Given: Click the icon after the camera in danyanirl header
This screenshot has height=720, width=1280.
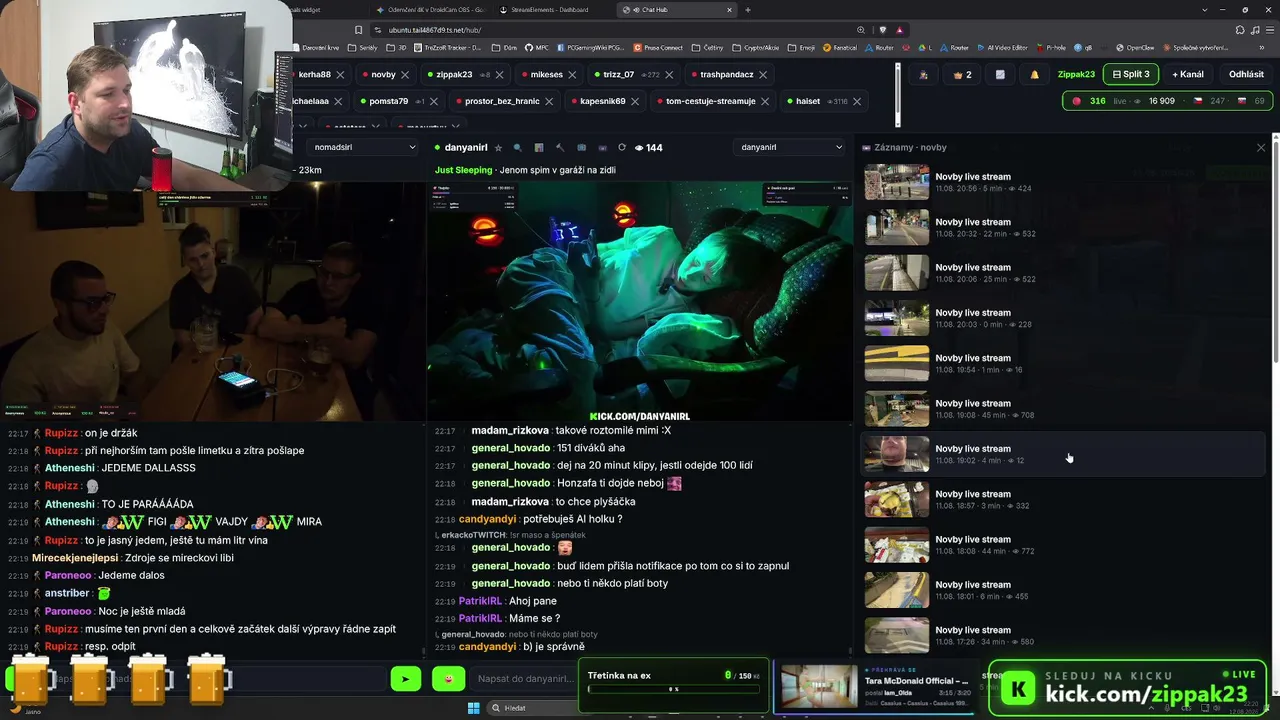Looking at the screenshot, I should tap(601, 148).
